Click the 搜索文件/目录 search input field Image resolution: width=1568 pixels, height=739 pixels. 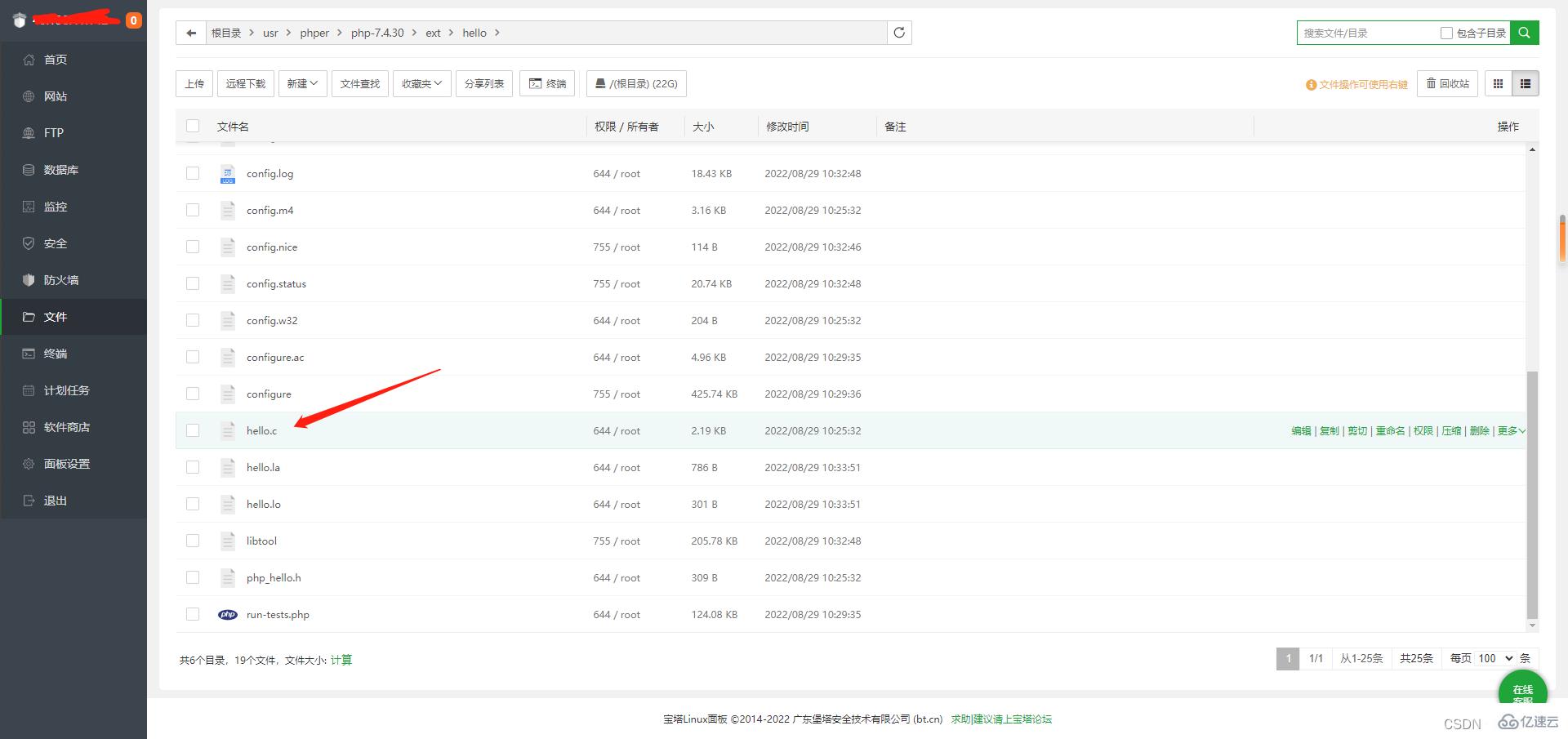pyautogui.click(x=1367, y=33)
